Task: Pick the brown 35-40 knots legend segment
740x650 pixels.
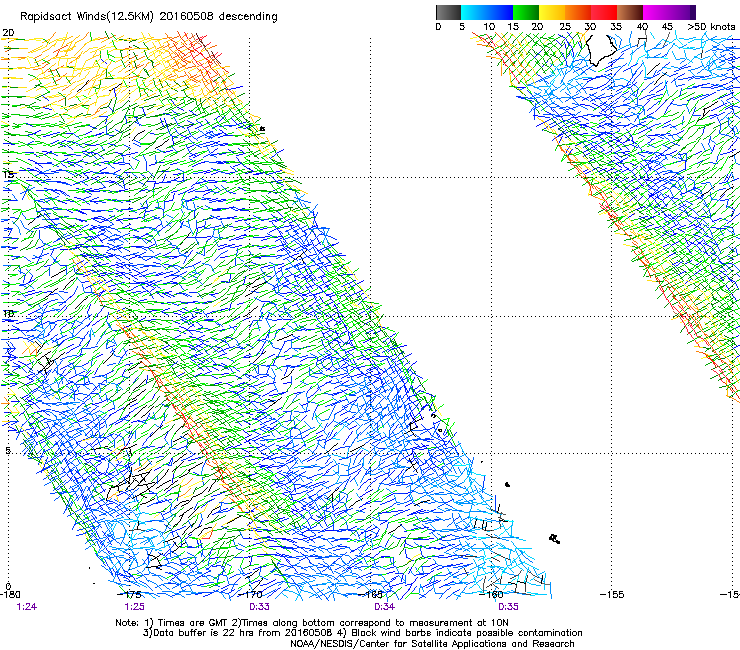Action: (x=630, y=12)
